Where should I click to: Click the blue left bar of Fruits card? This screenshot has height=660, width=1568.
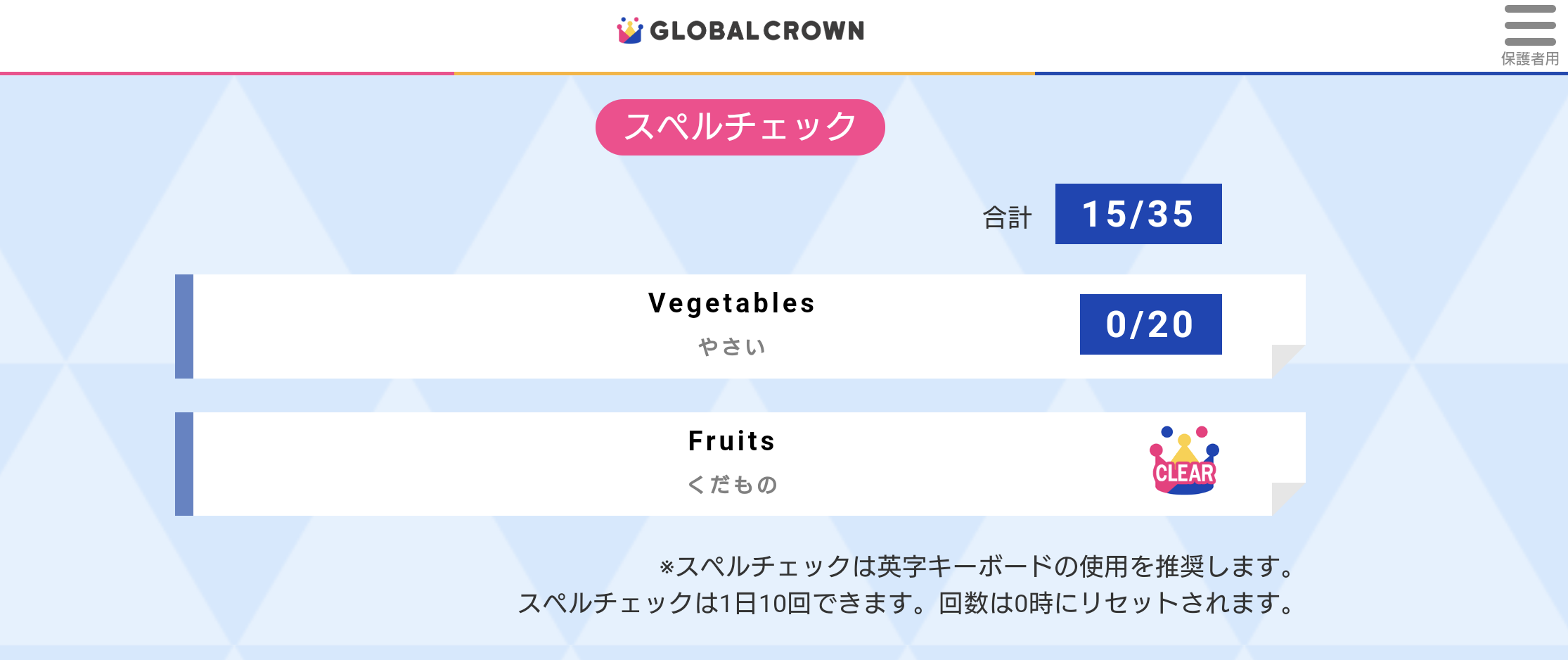(x=184, y=464)
